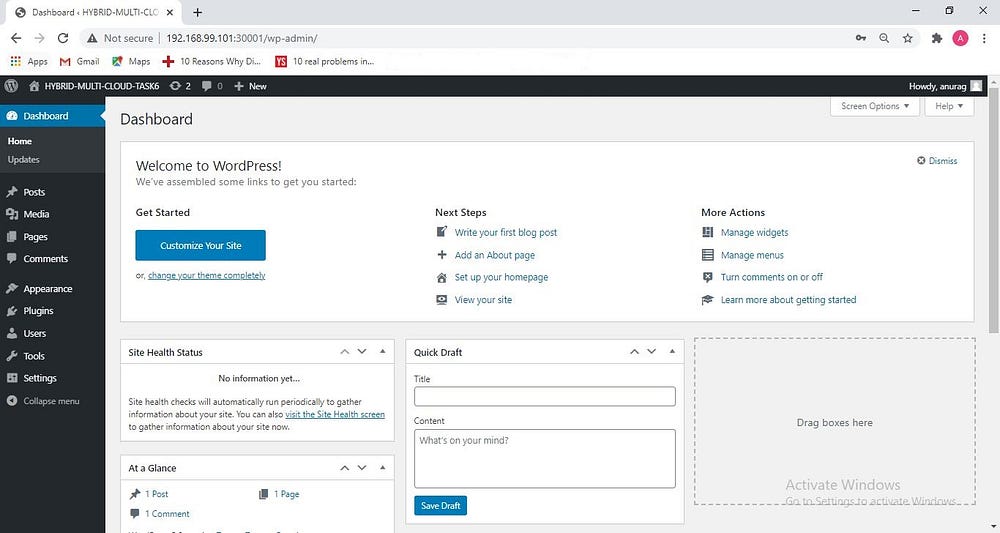
Task: Click the user avatar in admin bar
Action: (x=976, y=86)
